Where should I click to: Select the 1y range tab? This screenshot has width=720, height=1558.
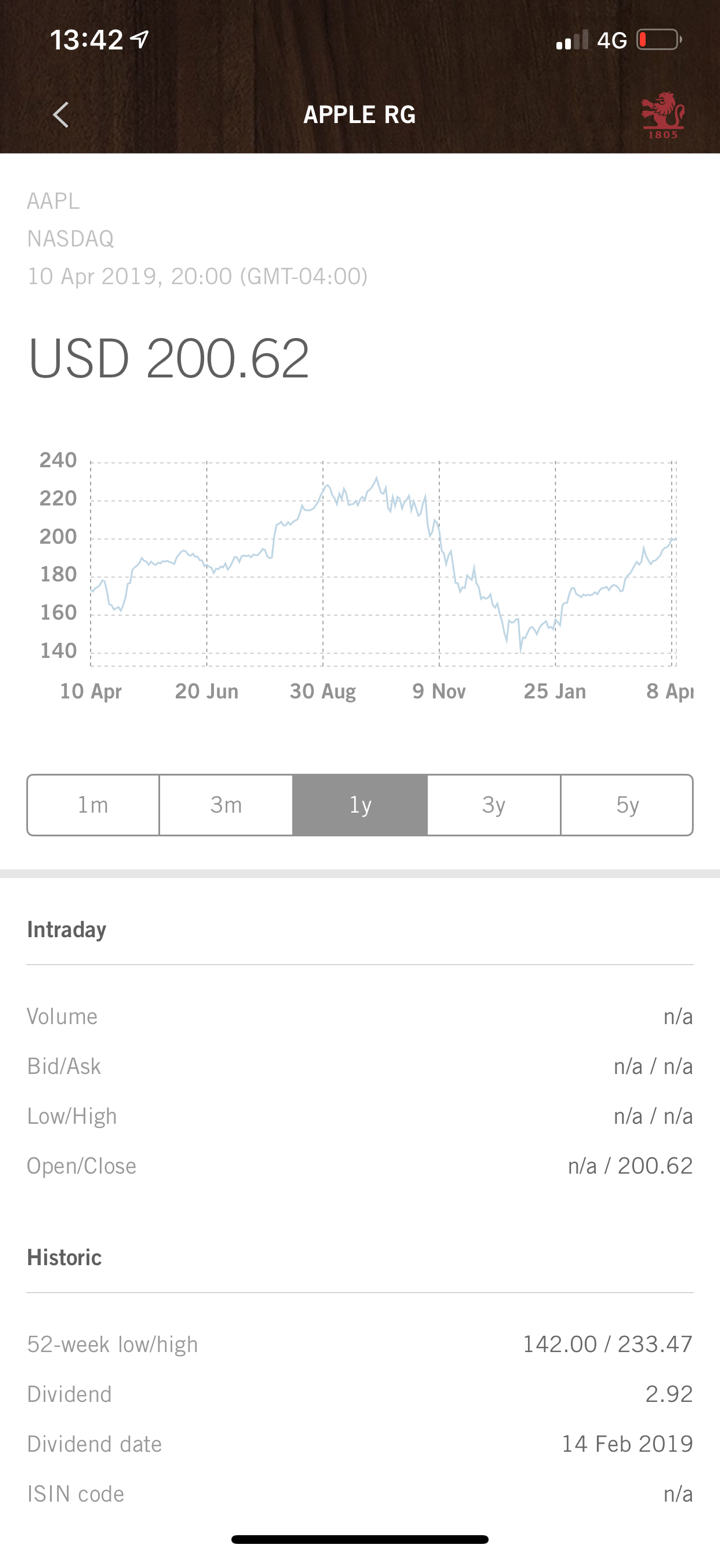[x=360, y=805]
